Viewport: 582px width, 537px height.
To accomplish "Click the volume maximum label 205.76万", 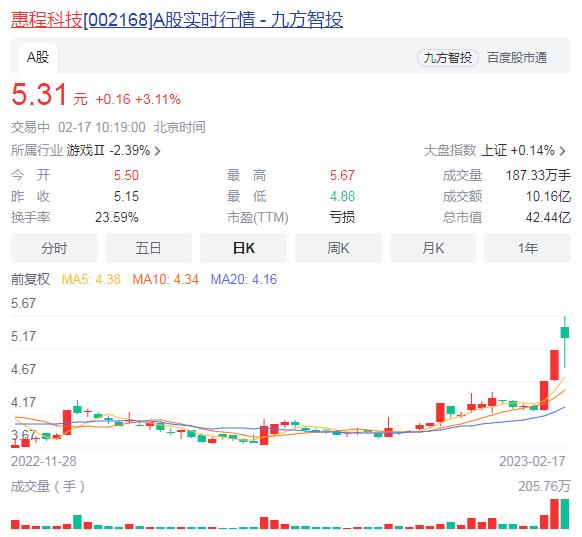I will coord(544,486).
